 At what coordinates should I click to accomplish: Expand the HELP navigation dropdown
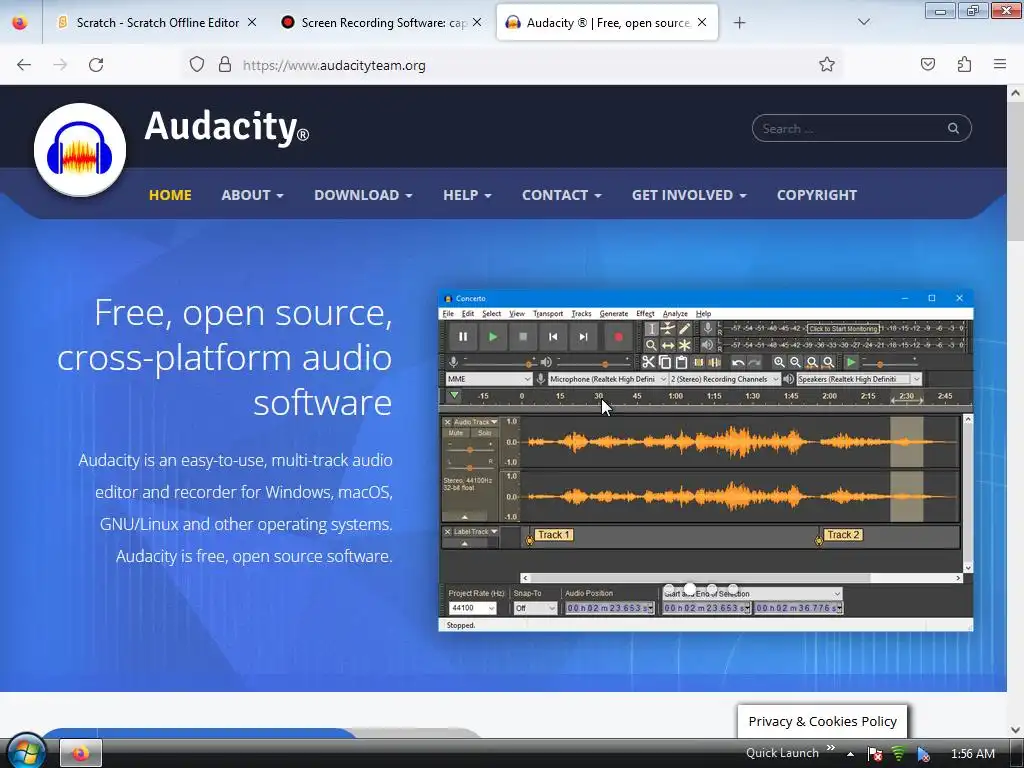(x=467, y=195)
